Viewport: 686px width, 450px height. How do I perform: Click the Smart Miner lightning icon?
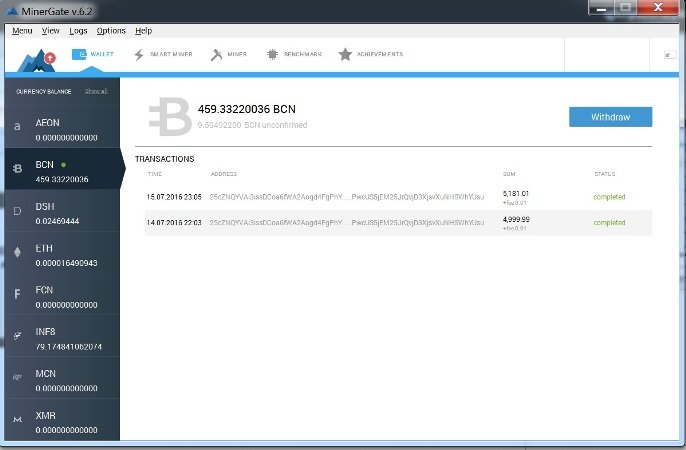click(139, 55)
